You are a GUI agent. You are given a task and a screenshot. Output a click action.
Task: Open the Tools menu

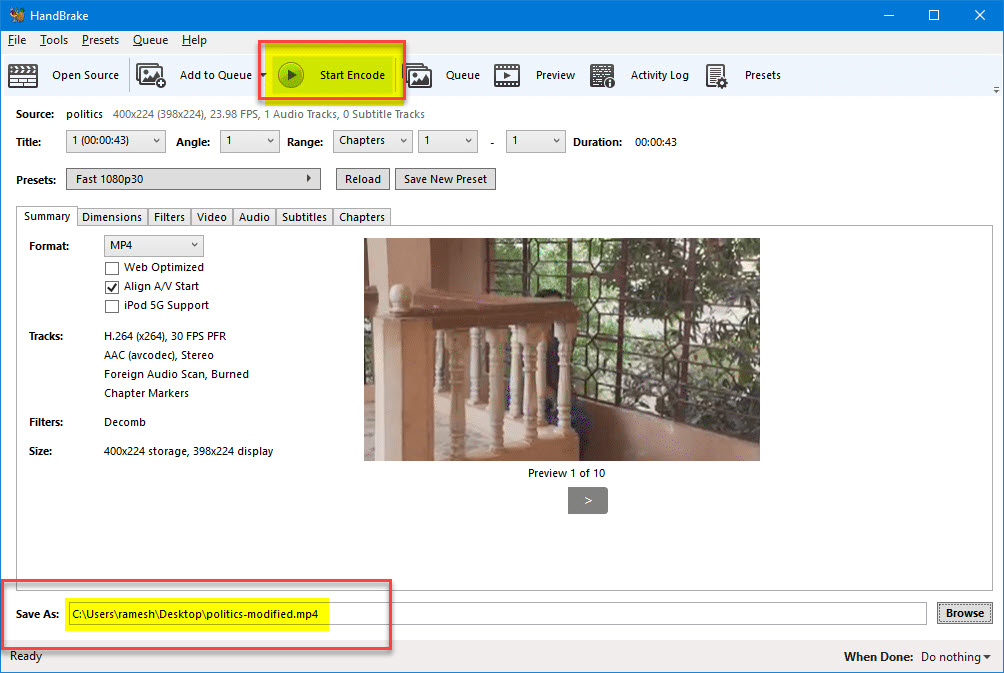coord(53,40)
